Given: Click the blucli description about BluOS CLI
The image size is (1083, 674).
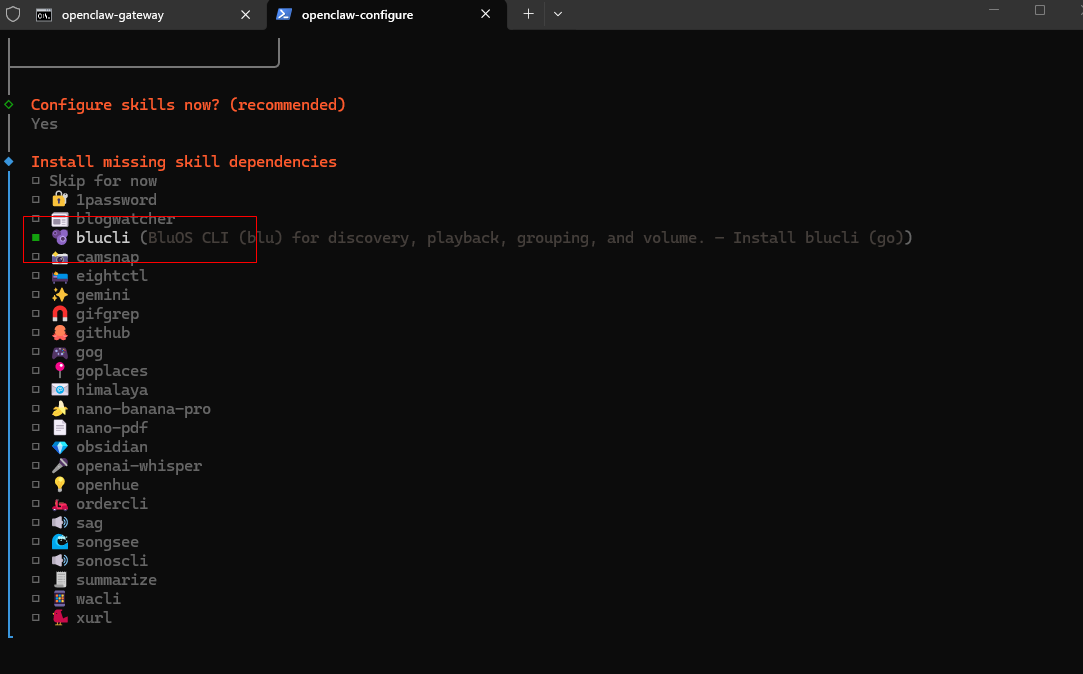Looking at the screenshot, I should click(x=526, y=238).
